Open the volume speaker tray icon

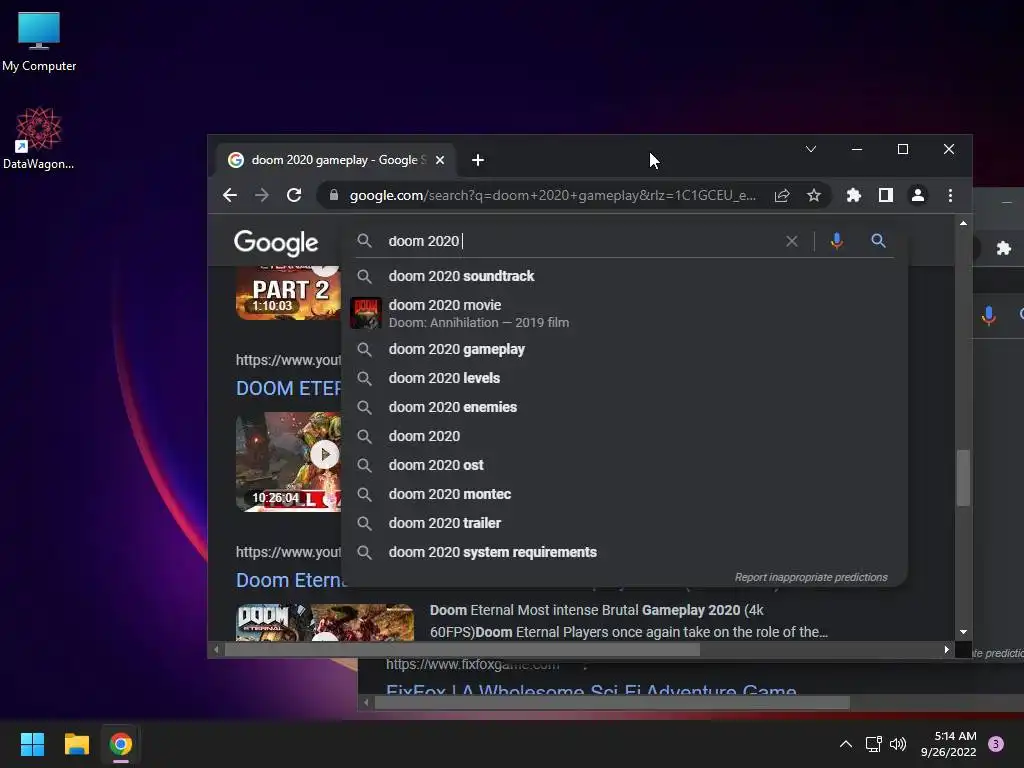click(x=898, y=744)
